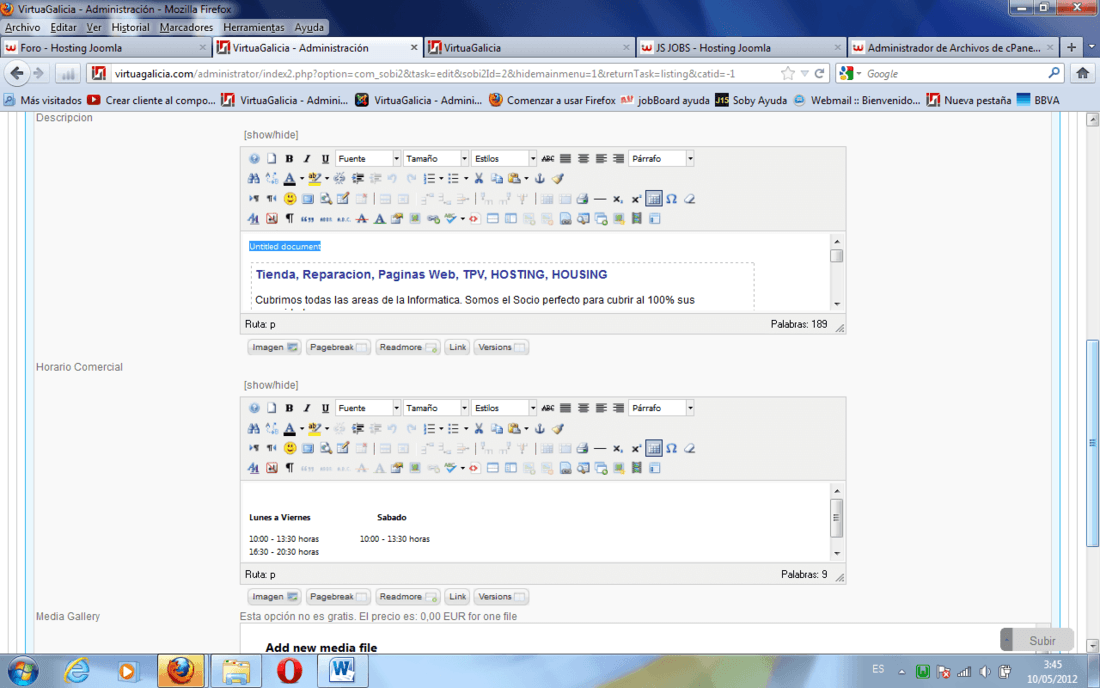Open the Estilos dropdown in Horario Comercial editor
The height and width of the screenshot is (688, 1100).
click(504, 408)
